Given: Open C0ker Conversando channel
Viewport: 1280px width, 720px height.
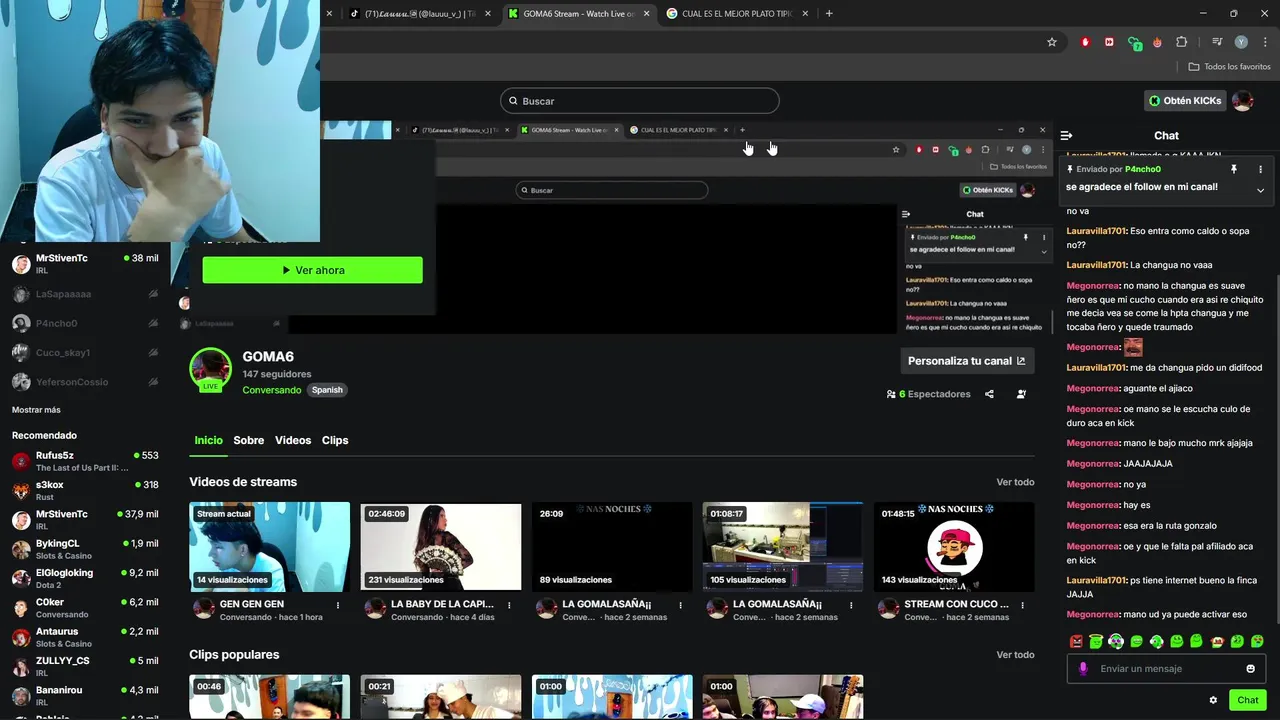Looking at the screenshot, I should (85, 608).
